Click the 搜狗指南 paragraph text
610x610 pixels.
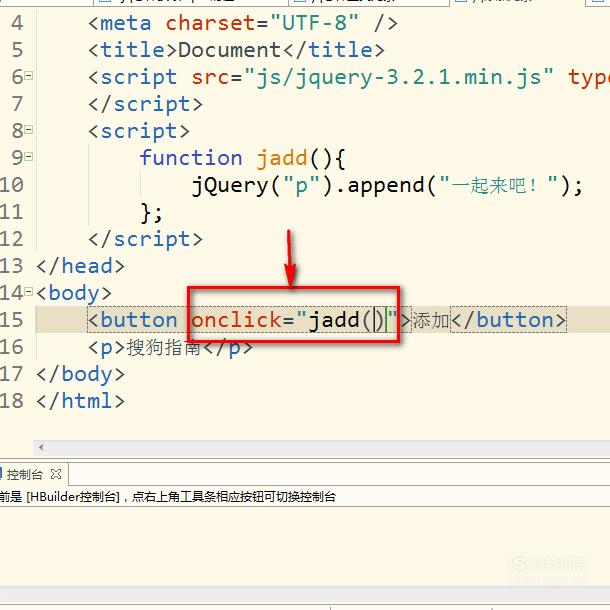click(164, 347)
